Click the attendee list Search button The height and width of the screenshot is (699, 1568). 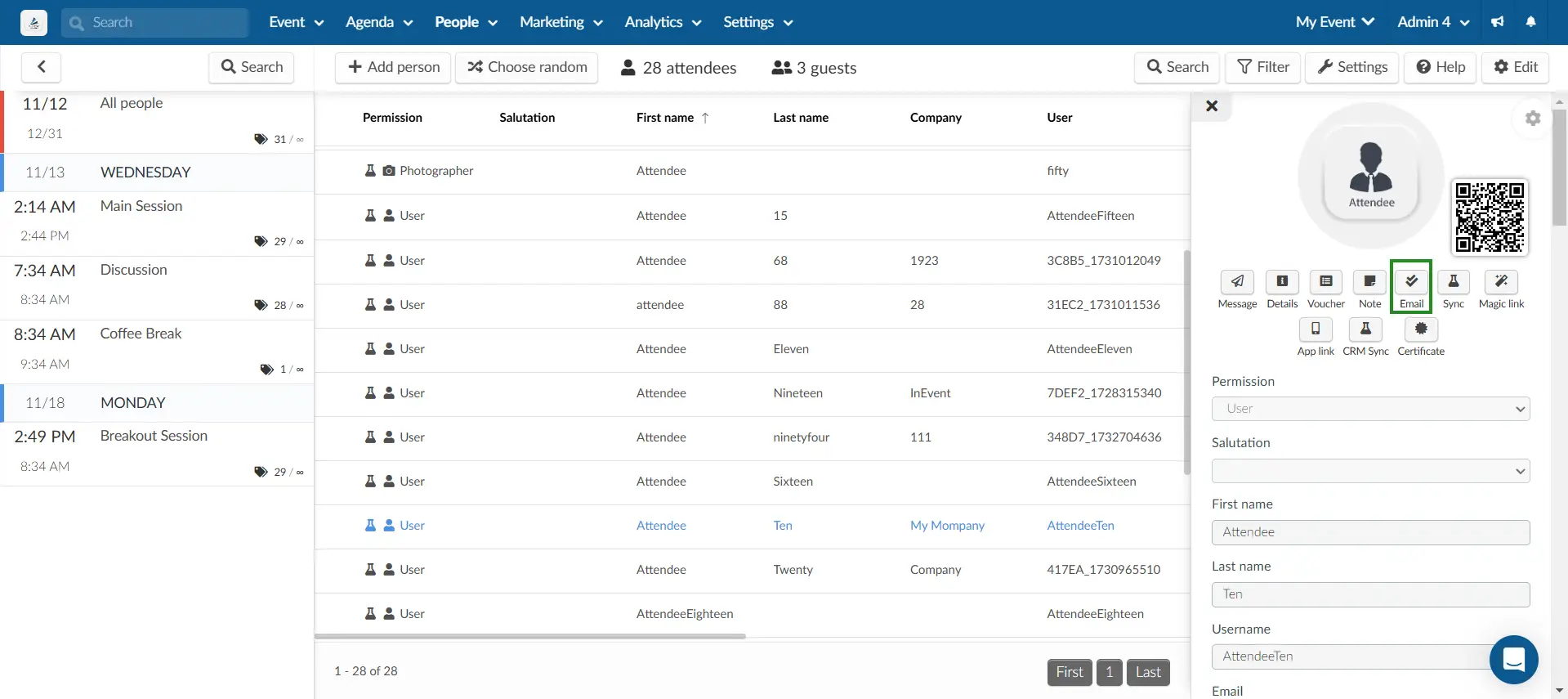click(x=1177, y=67)
